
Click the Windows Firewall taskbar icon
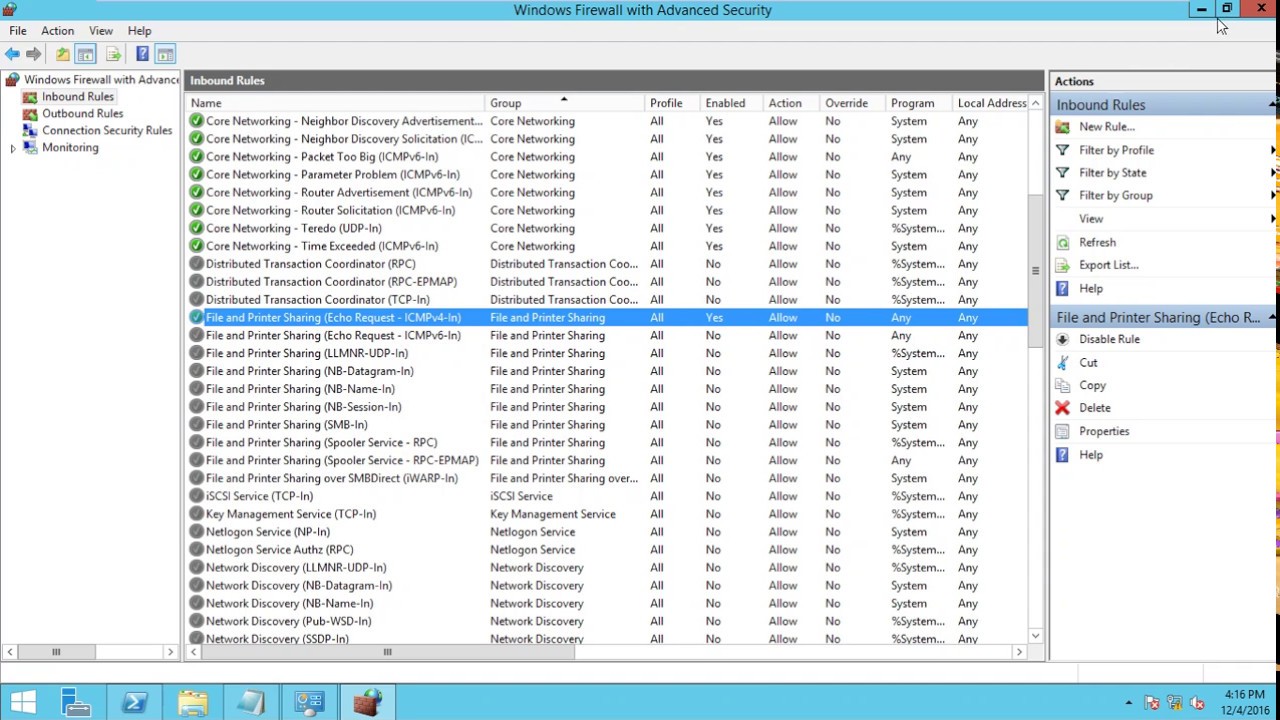click(x=367, y=703)
